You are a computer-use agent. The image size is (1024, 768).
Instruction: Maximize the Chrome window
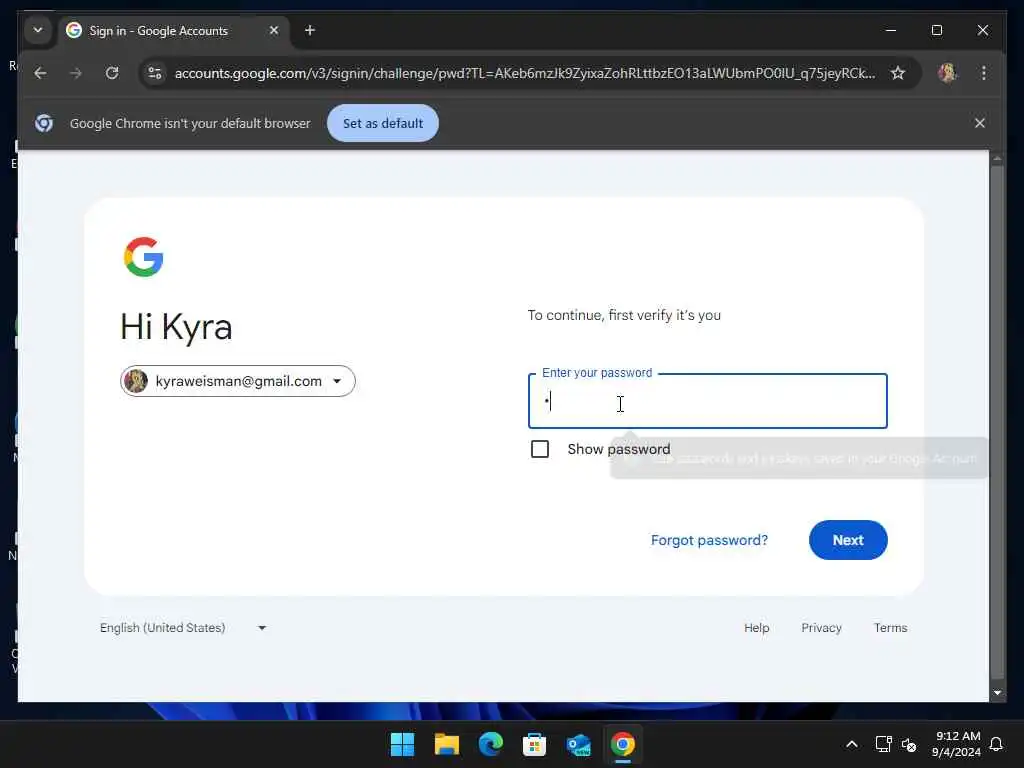tap(936, 30)
